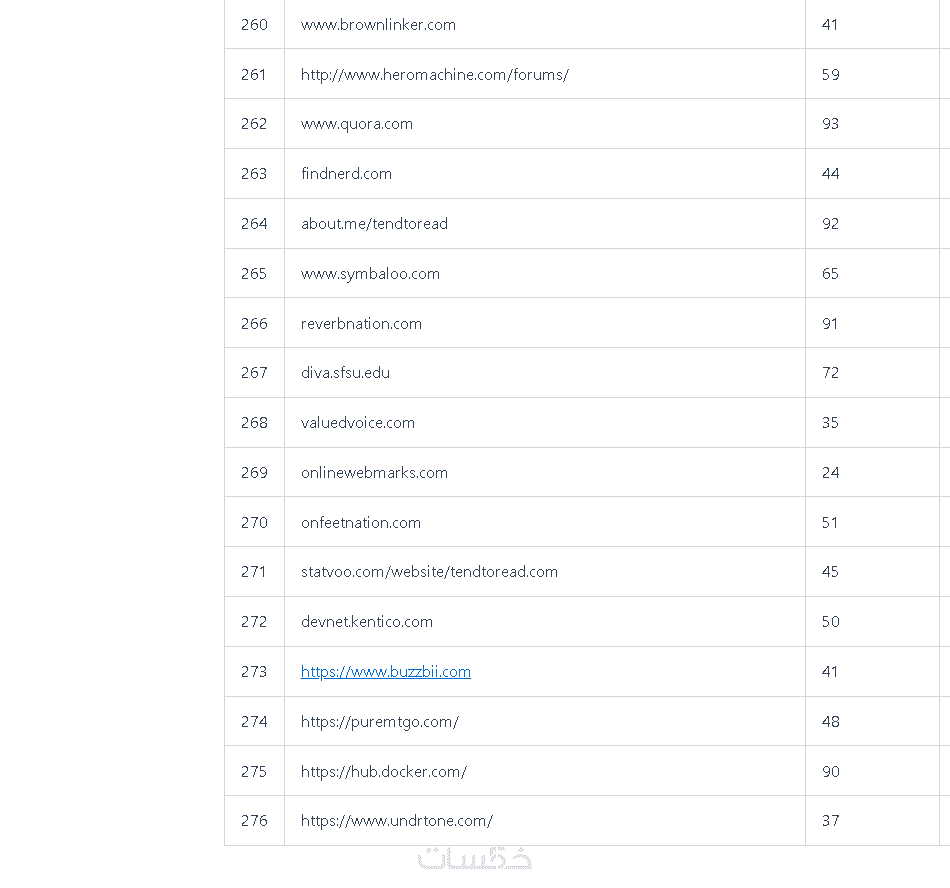Viewport: 950px width, 888px height.
Task: Select the statvoo.com/website/tendtoread.com URL
Action: coord(429,572)
